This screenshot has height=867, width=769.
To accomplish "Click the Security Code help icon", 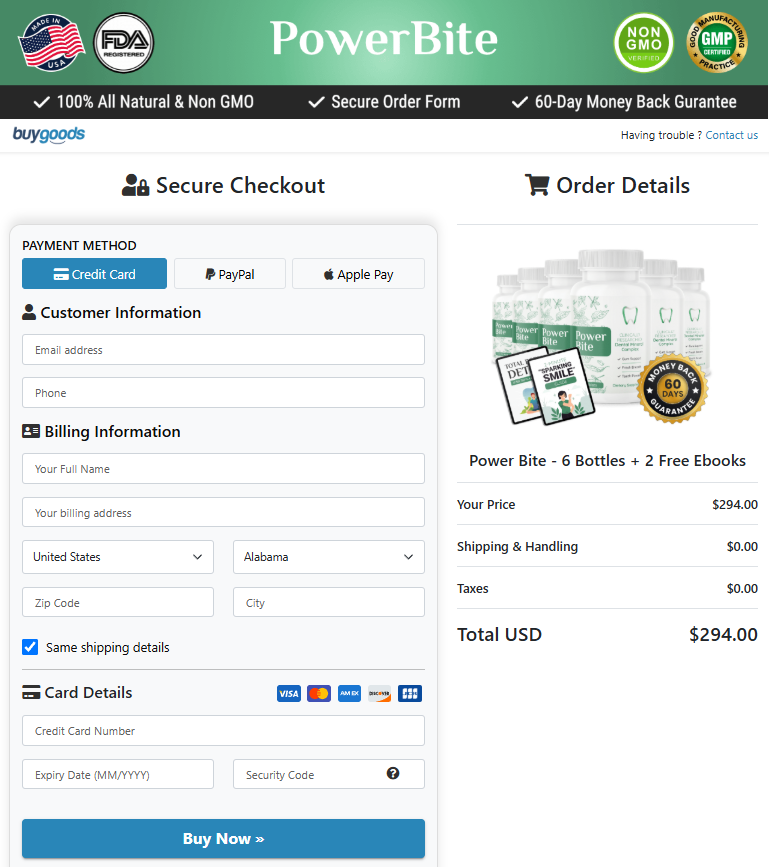I will (x=393, y=773).
